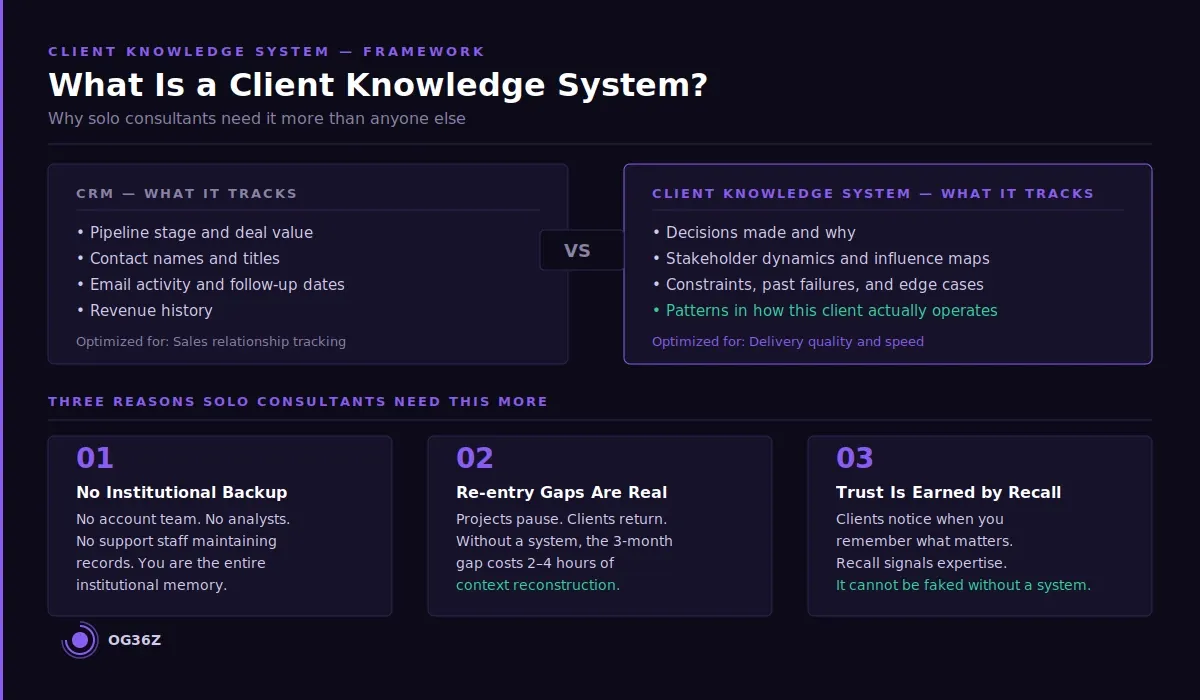Click the "FRAMEWORK" eyebrow label at top
This screenshot has width=1200, height=700.
coord(425,51)
